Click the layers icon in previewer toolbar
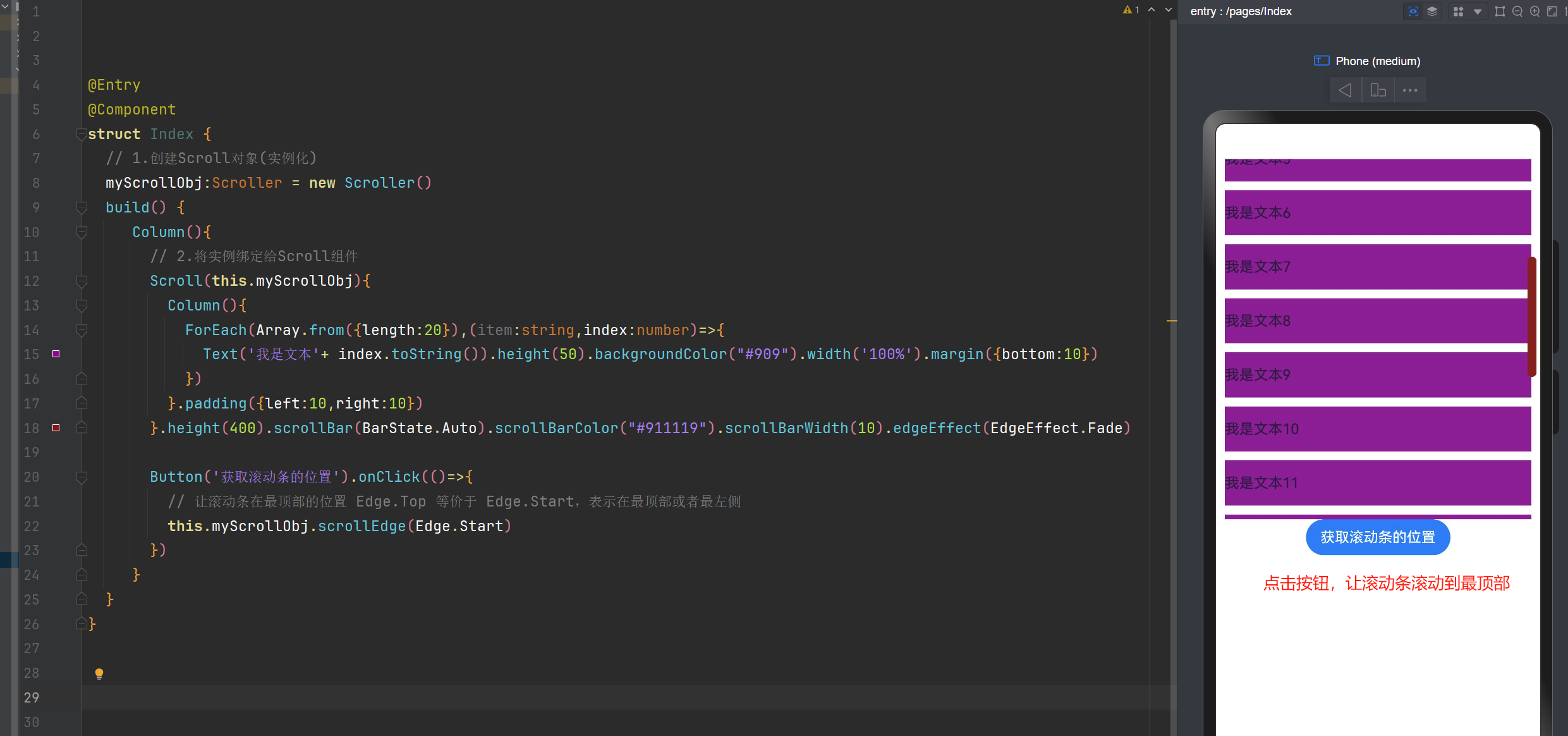1568x736 pixels. click(x=1432, y=11)
